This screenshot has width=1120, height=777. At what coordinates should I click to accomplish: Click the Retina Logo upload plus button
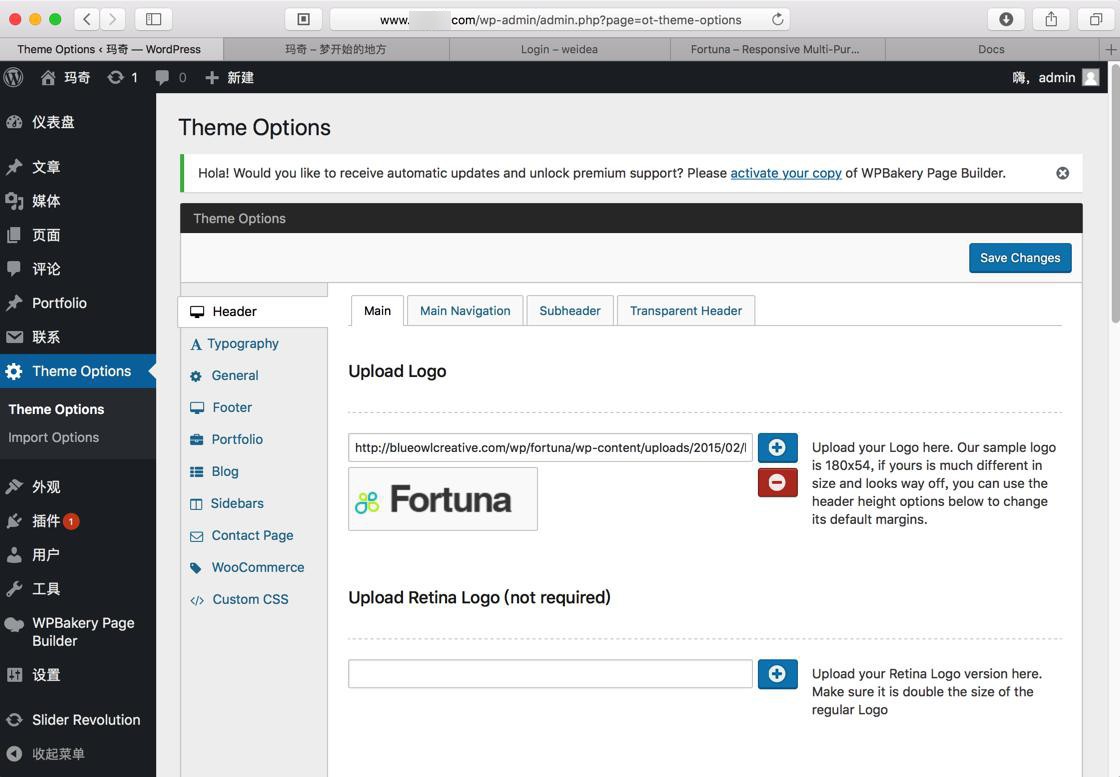[777, 673]
